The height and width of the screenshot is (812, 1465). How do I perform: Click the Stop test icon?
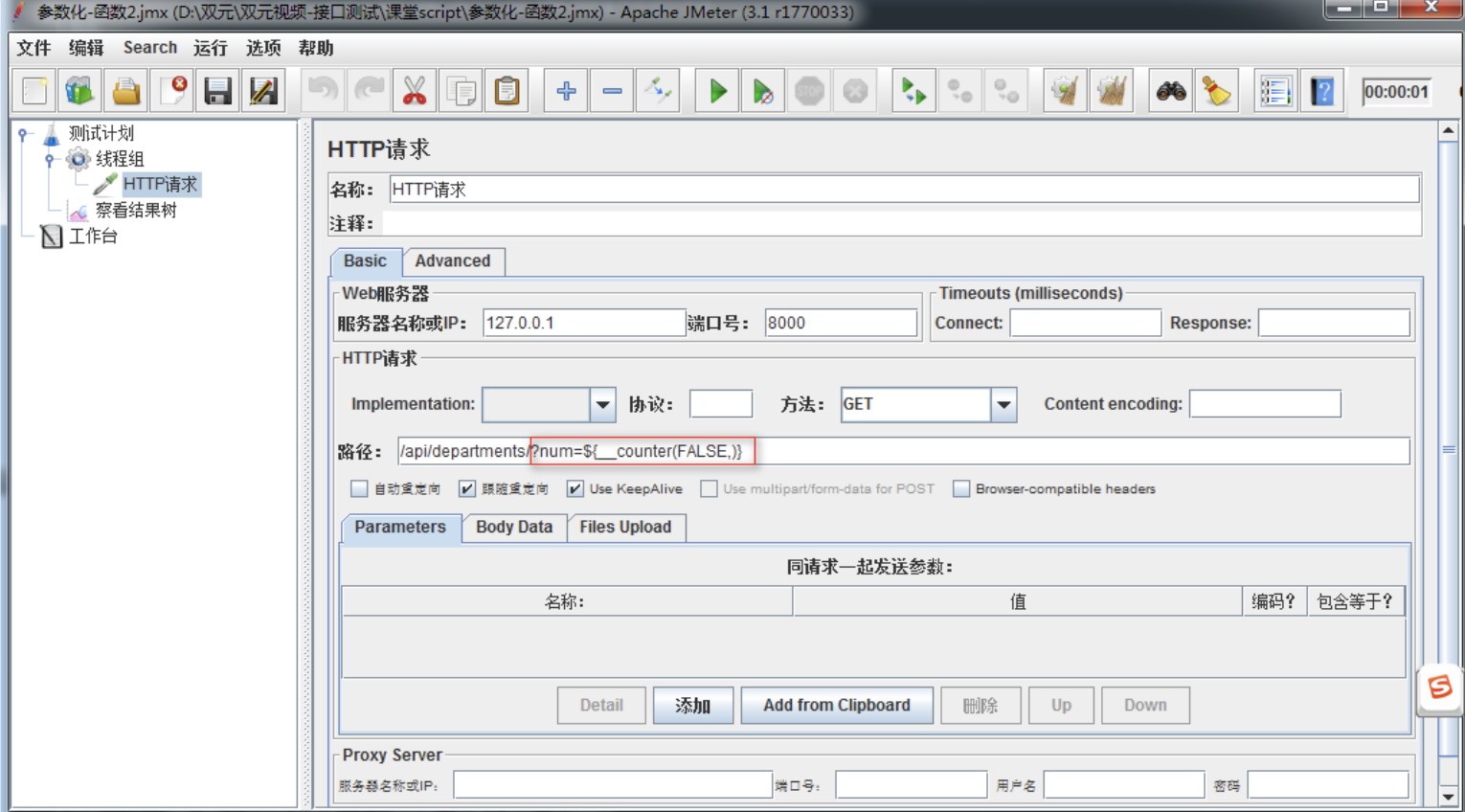809,91
